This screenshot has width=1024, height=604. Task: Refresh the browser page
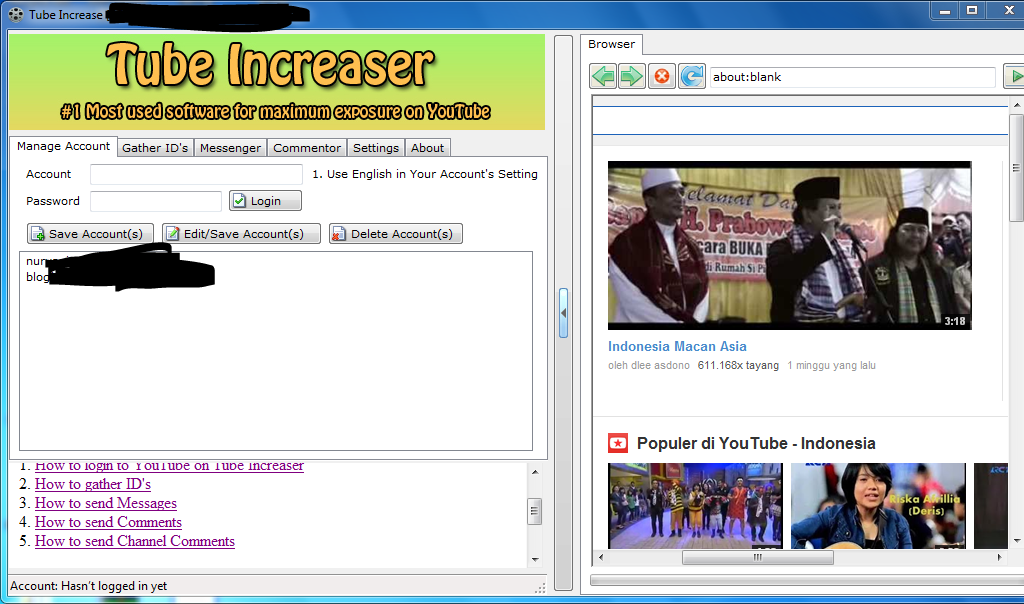pyautogui.click(x=692, y=76)
